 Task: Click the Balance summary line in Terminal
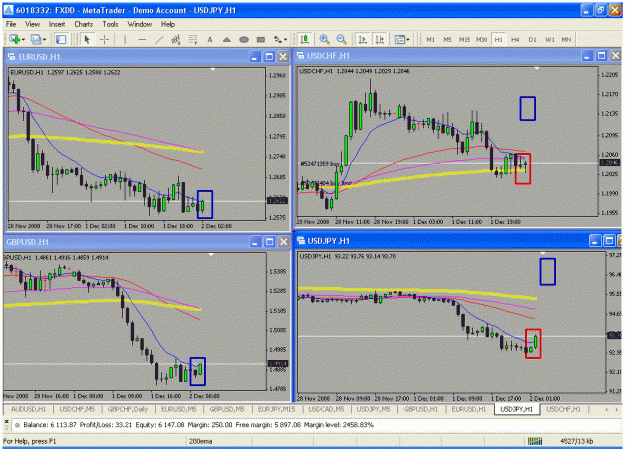tap(199, 425)
